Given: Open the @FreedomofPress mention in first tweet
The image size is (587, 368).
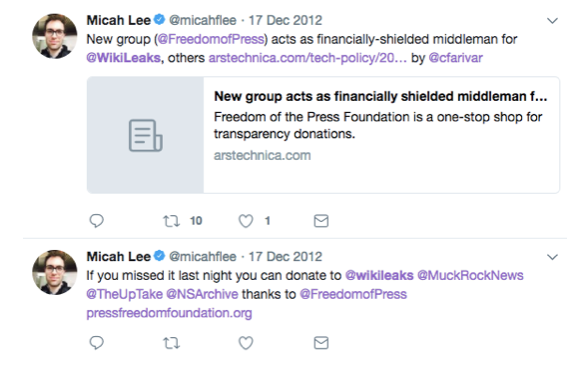Looking at the screenshot, I should (x=211, y=39).
